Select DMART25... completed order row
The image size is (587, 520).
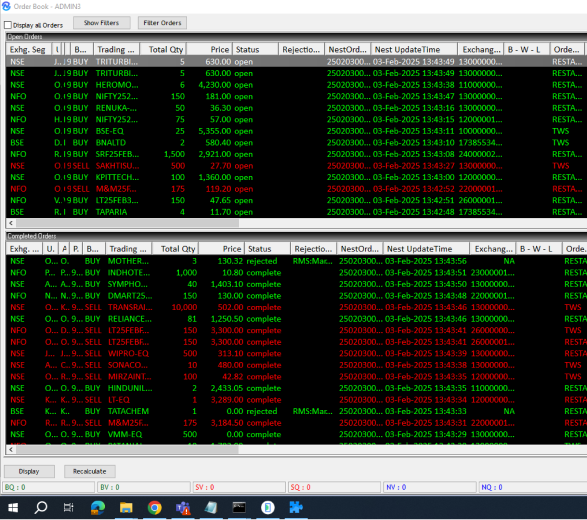(x=296, y=296)
